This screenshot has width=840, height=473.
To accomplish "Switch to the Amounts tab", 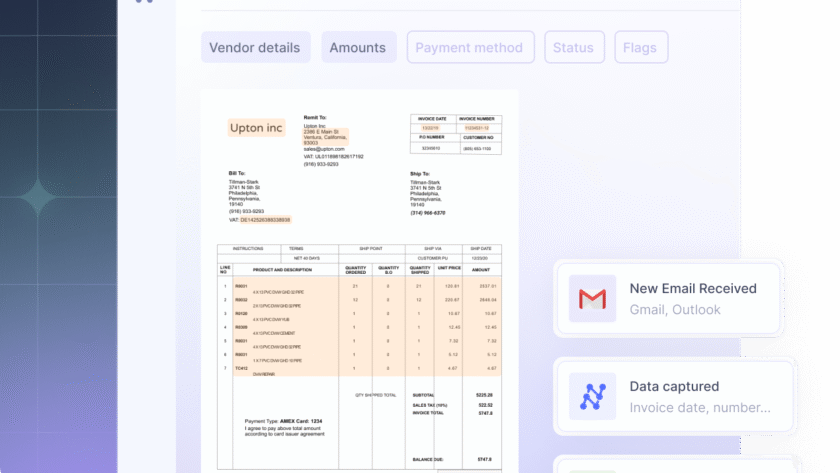I will point(357,47).
